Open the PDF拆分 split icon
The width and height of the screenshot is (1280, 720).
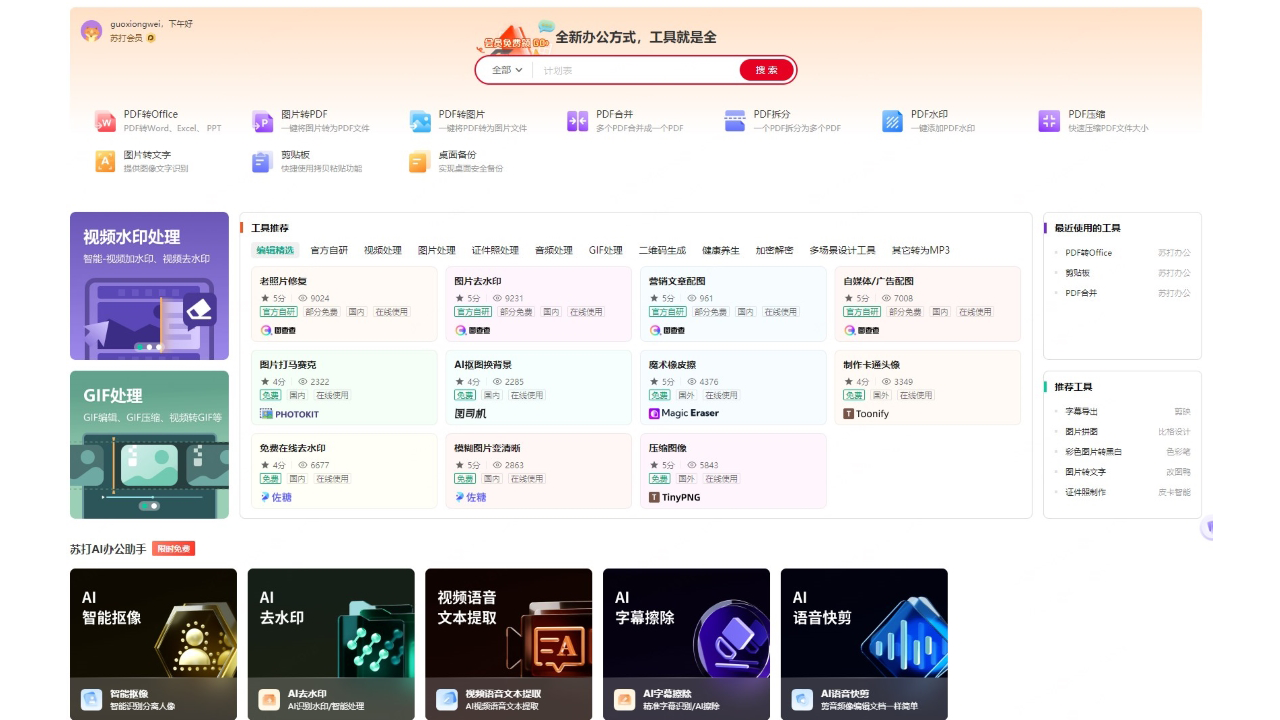click(x=735, y=121)
